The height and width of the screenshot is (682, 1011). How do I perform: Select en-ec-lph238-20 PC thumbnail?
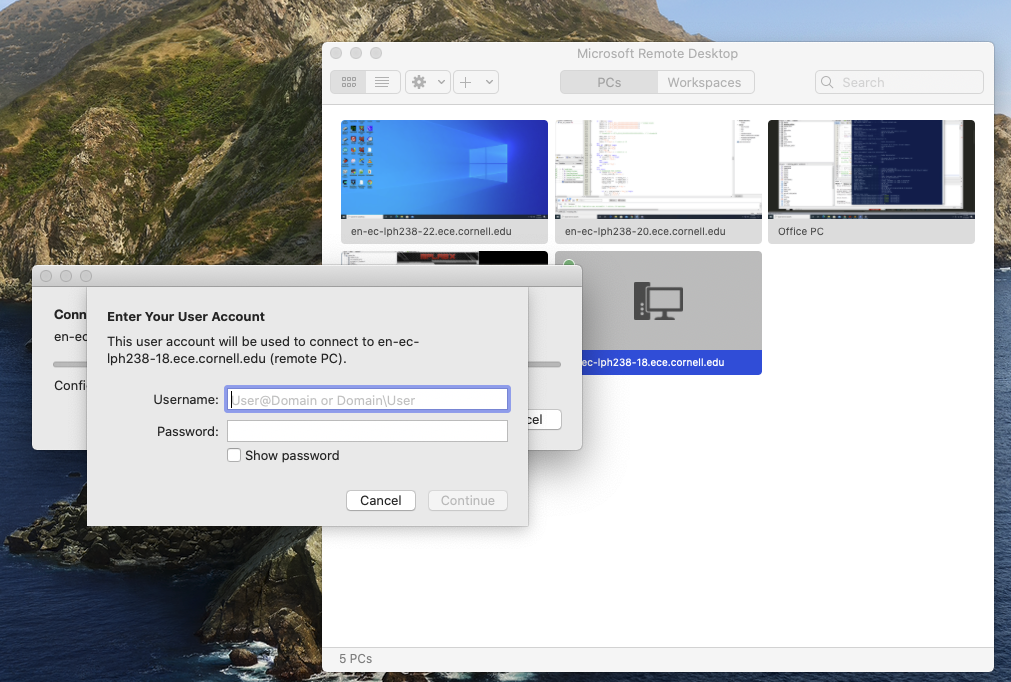click(x=658, y=169)
